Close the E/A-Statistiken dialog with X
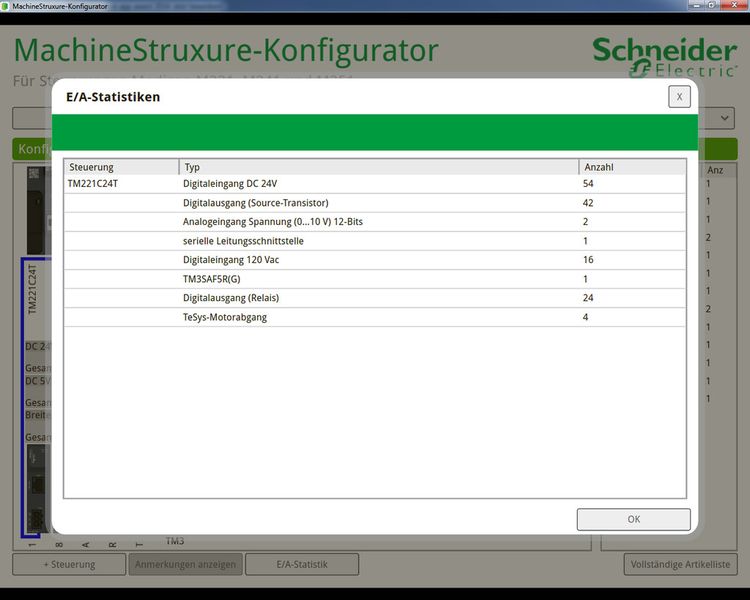Viewport: 750px width, 600px height. tap(679, 97)
